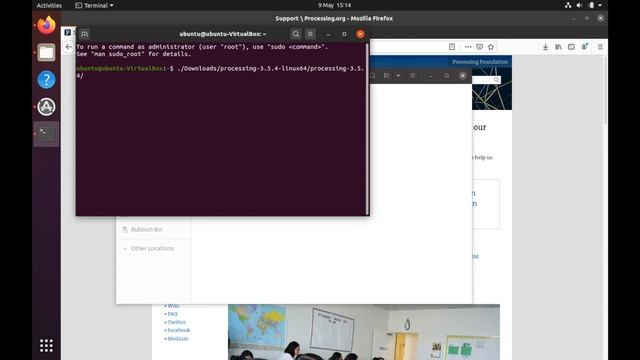Click the Save to Pocket icon

pos(480,47)
